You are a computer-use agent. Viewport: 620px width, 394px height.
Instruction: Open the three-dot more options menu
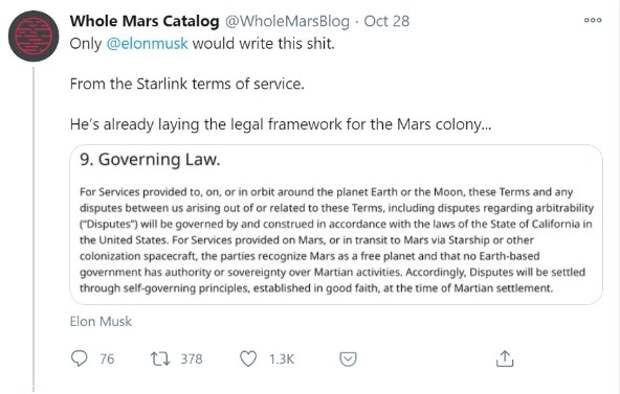click(x=593, y=20)
